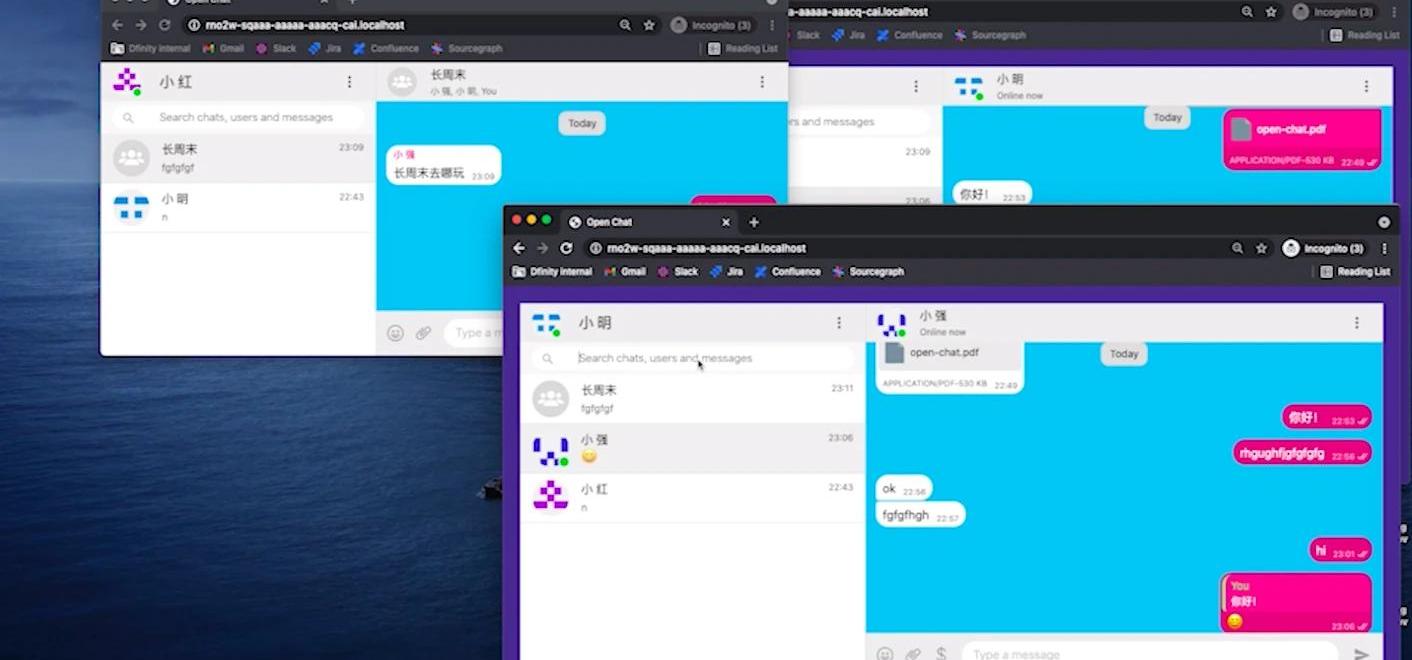Open Sourcegraph bookmark in back-right window

click(x=990, y=35)
